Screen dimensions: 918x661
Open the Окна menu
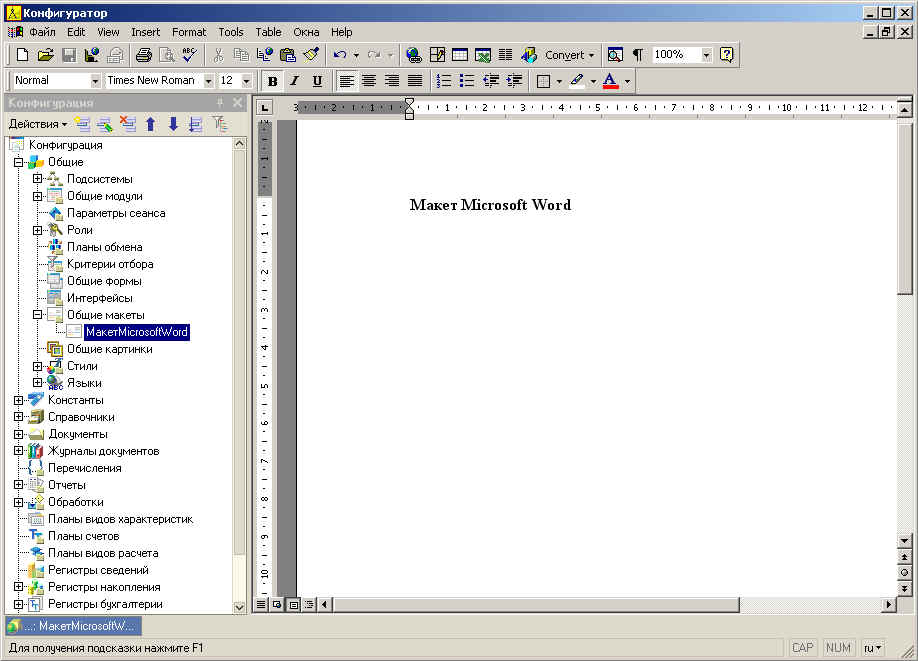306,32
